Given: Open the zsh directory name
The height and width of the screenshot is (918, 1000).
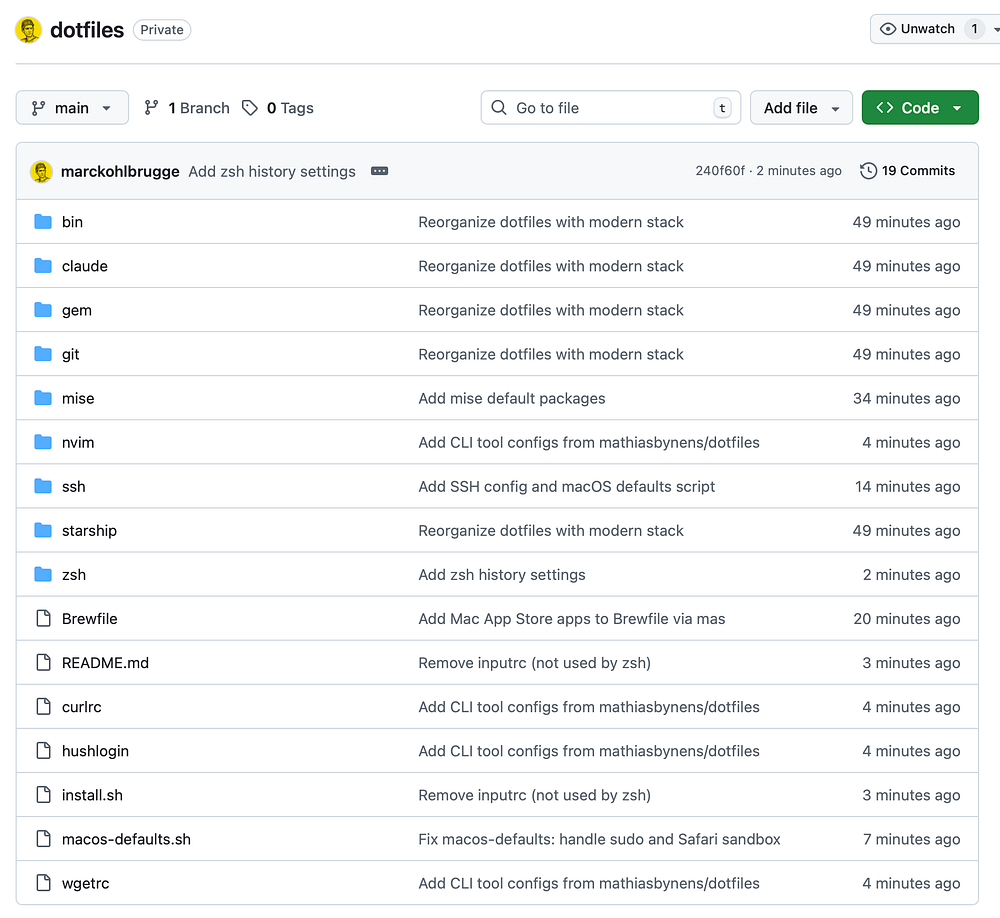Looking at the screenshot, I should pos(73,575).
